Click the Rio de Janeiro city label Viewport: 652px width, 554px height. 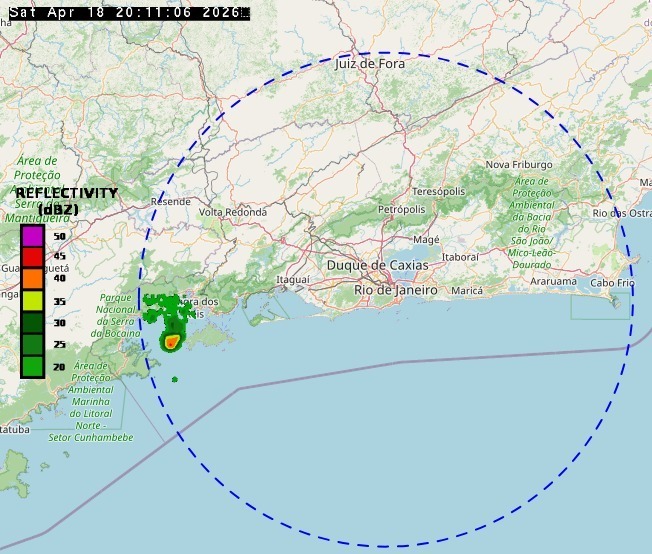click(x=395, y=290)
